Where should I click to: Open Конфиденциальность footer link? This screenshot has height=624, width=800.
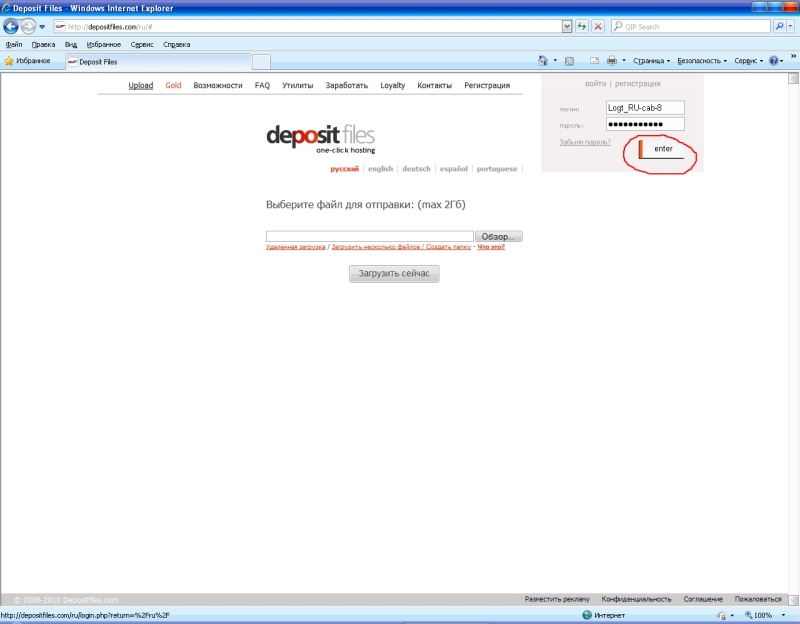coord(636,599)
